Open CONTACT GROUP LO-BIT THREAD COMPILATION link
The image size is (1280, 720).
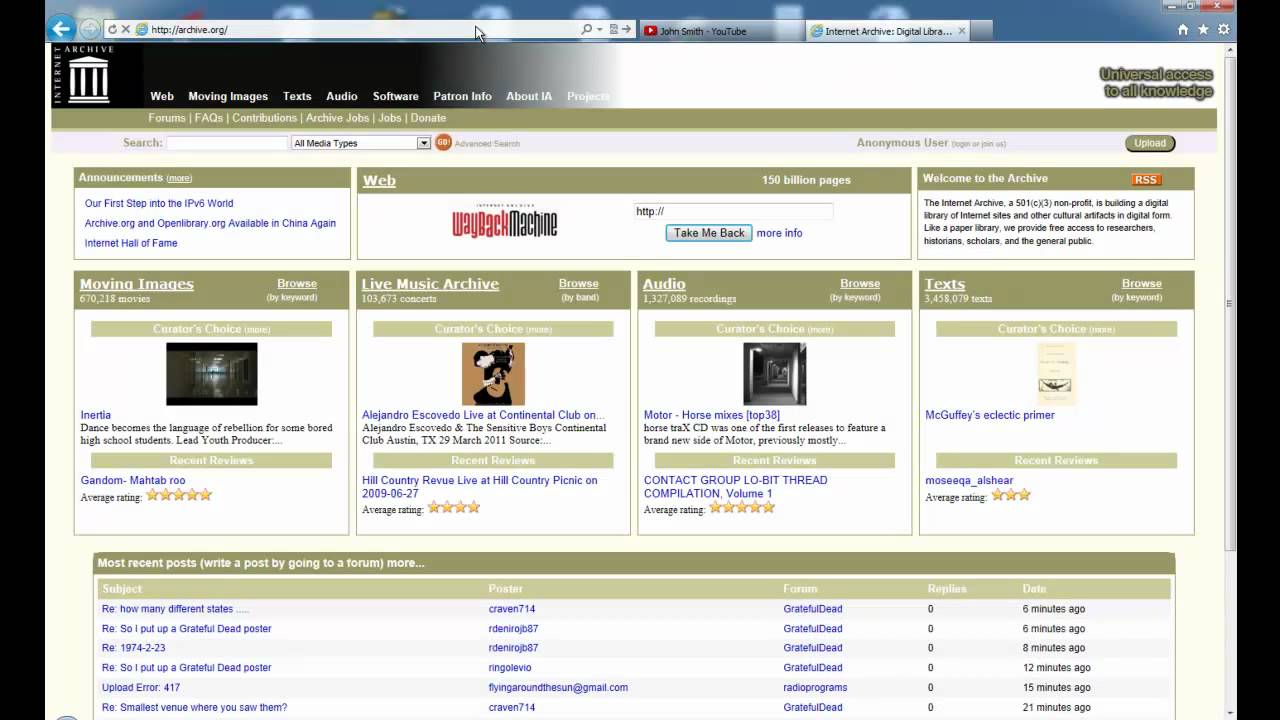click(x=736, y=486)
